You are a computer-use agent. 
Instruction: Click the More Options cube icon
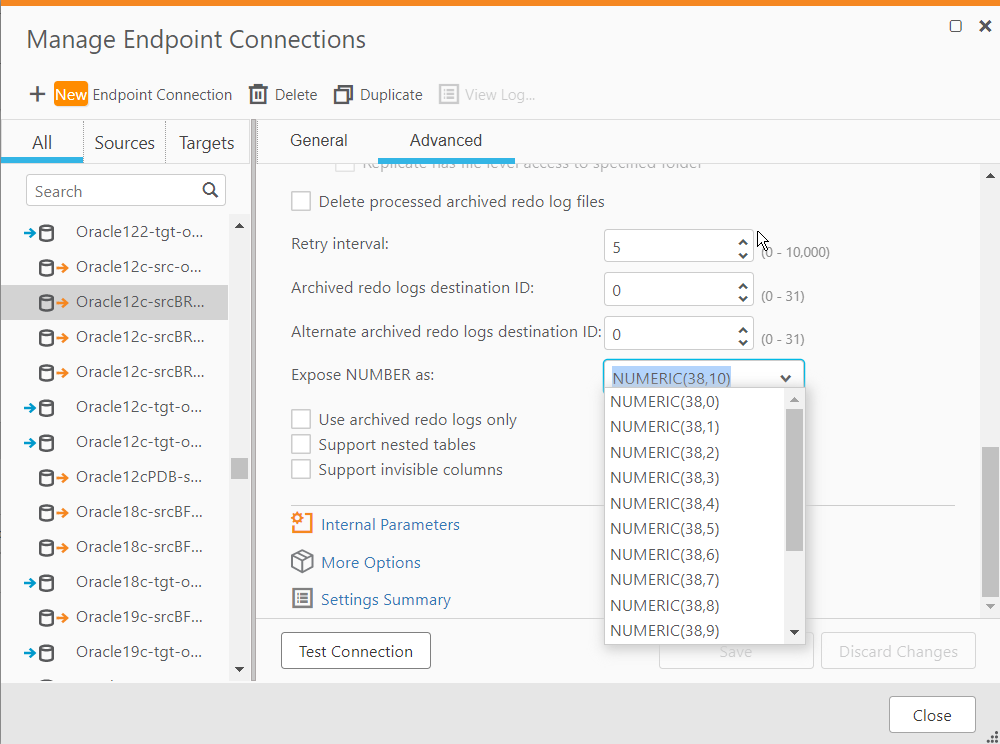coord(302,562)
